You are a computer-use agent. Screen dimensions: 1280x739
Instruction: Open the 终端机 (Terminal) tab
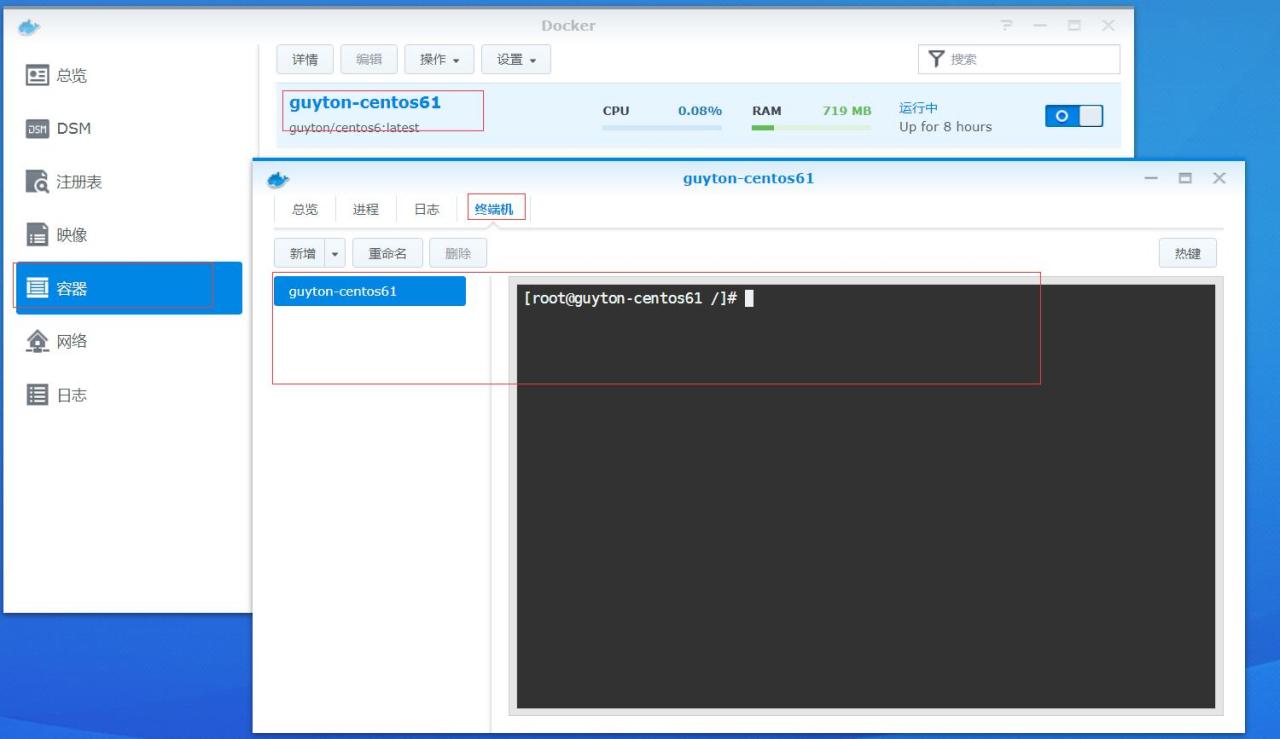pyautogui.click(x=496, y=209)
